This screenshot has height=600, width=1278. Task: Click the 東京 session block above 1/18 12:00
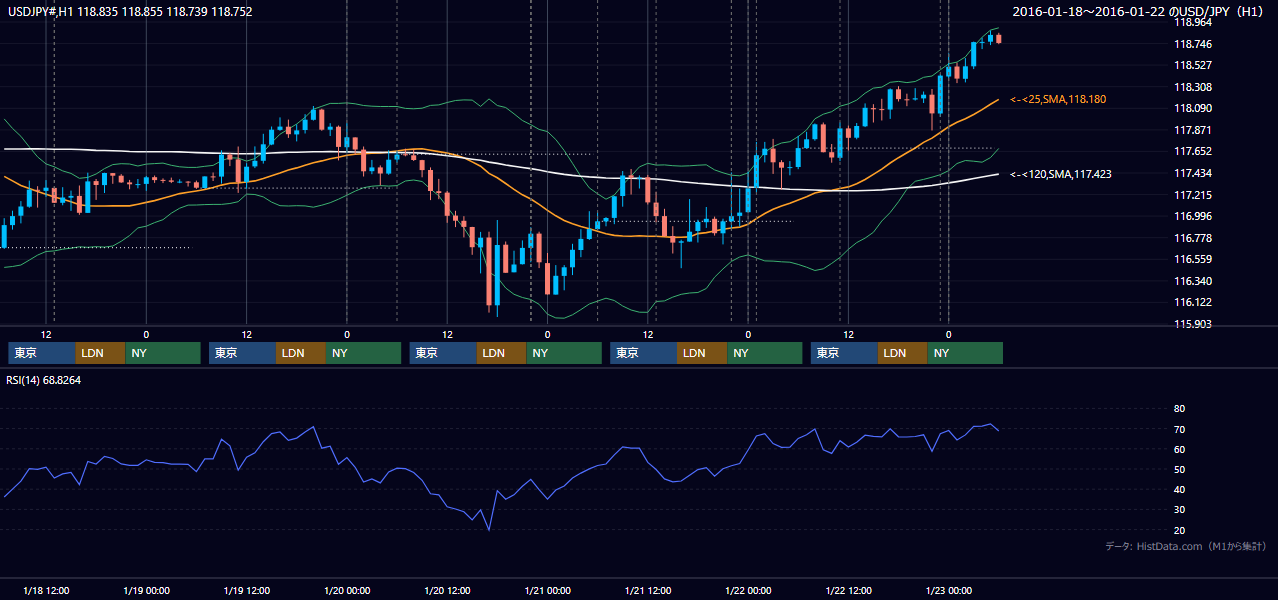pyautogui.click(x=41, y=353)
